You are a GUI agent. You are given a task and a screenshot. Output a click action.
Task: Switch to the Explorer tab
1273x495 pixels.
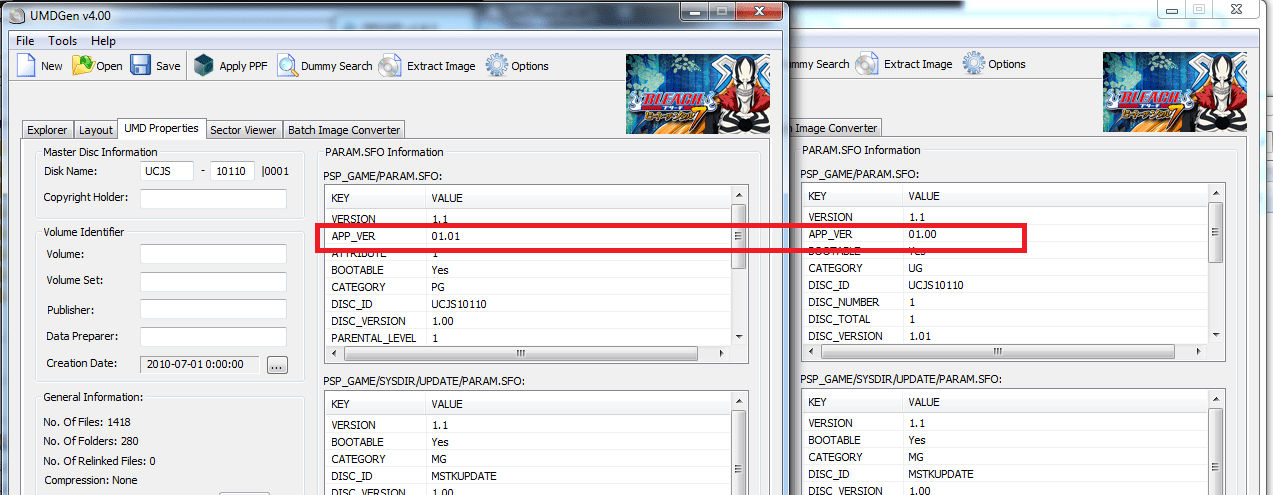pos(47,130)
